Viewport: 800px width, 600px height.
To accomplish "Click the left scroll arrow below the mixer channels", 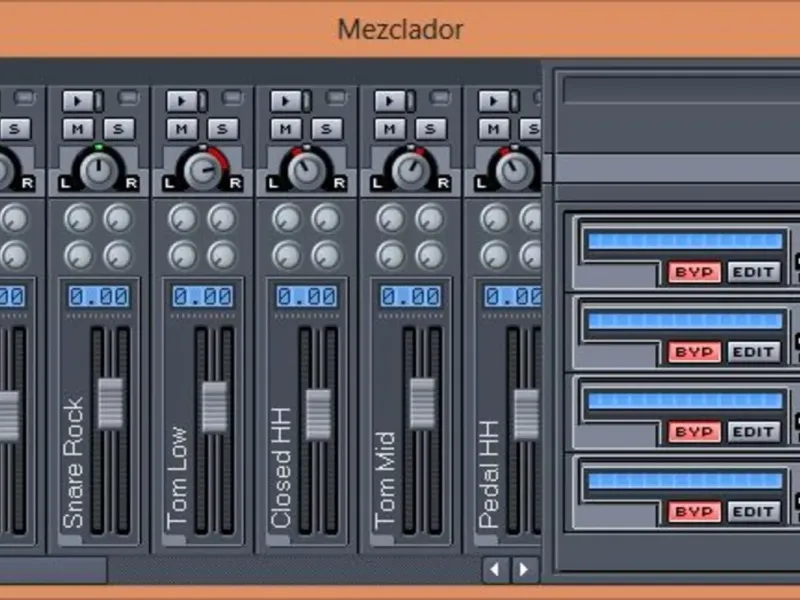I will pyautogui.click(x=495, y=569).
